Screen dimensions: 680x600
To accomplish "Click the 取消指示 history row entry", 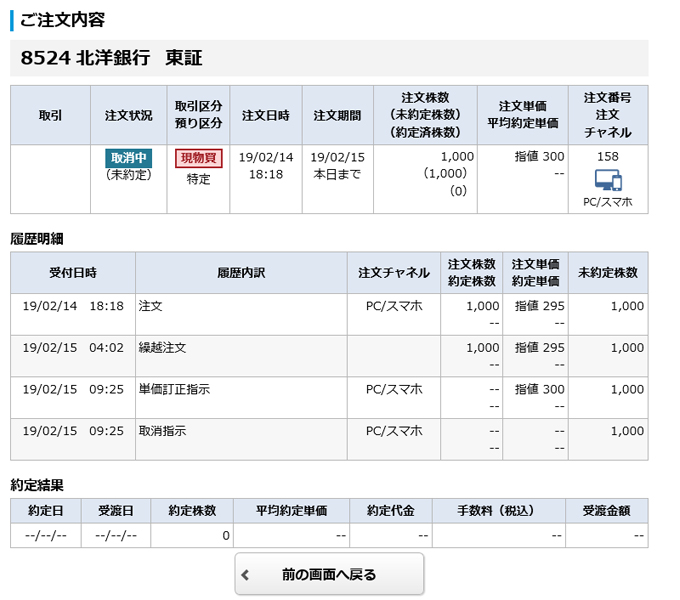I will tap(162, 431).
